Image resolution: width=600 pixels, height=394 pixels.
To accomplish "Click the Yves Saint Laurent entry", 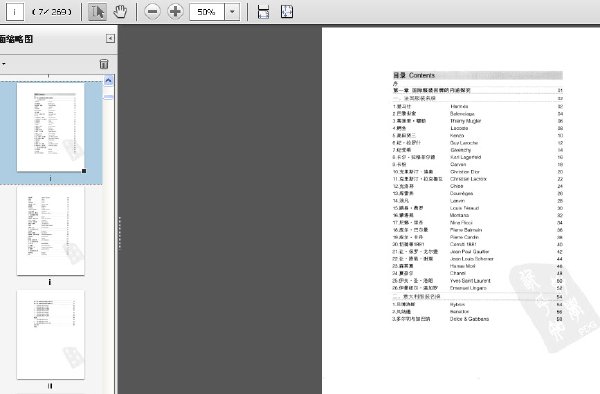I will click(x=470, y=280).
